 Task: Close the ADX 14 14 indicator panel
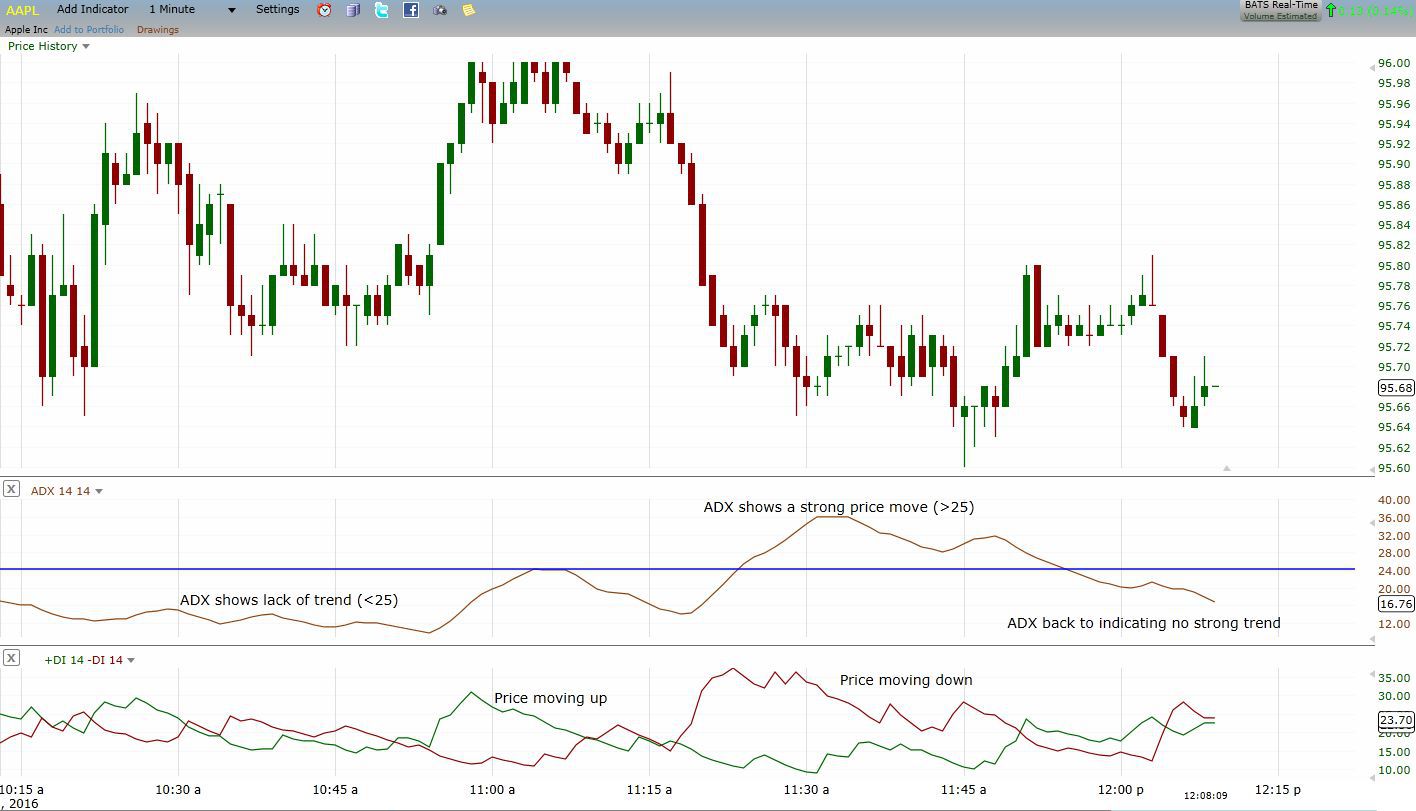click(11, 489)
